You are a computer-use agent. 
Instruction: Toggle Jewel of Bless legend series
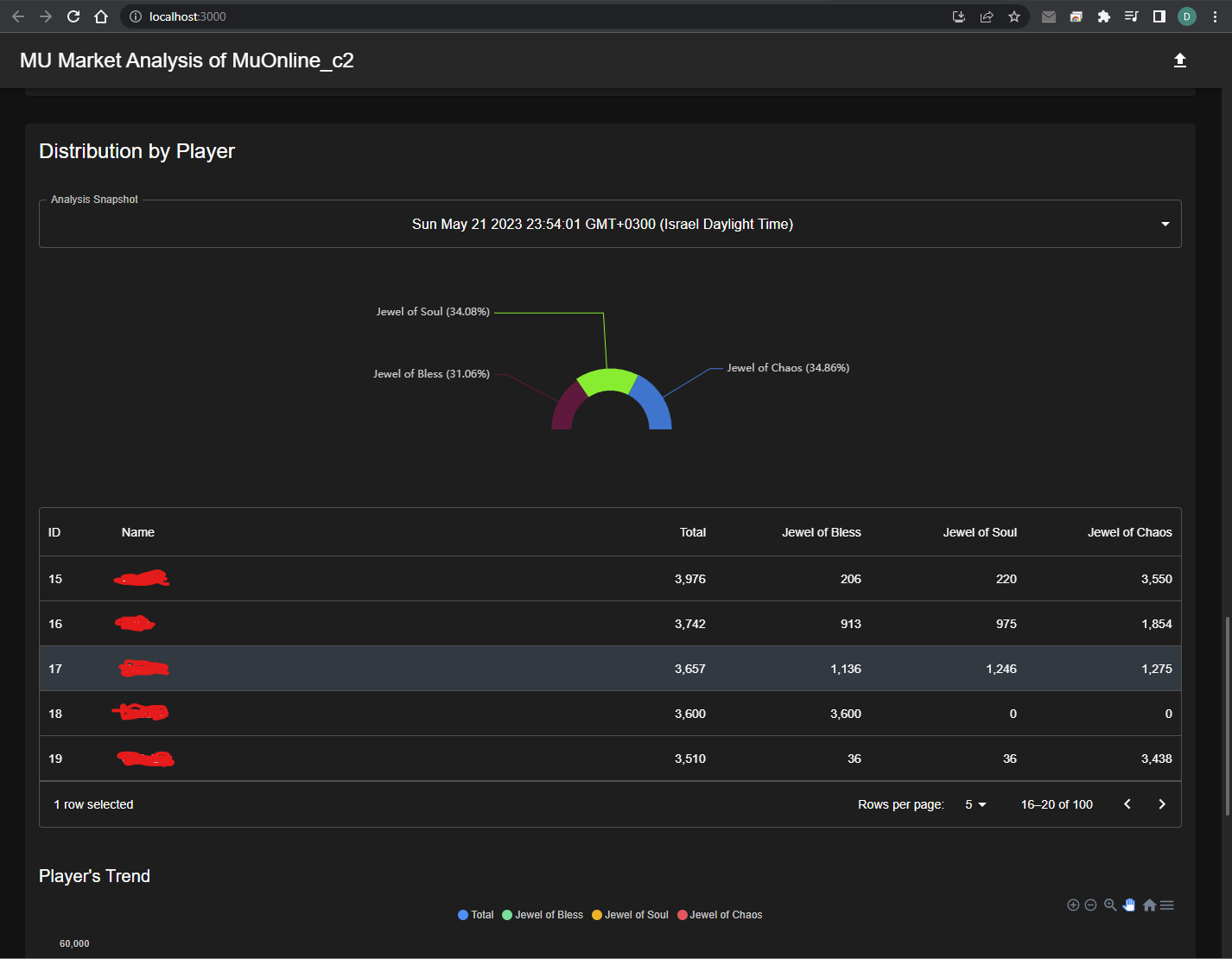[x=543, y=915]
